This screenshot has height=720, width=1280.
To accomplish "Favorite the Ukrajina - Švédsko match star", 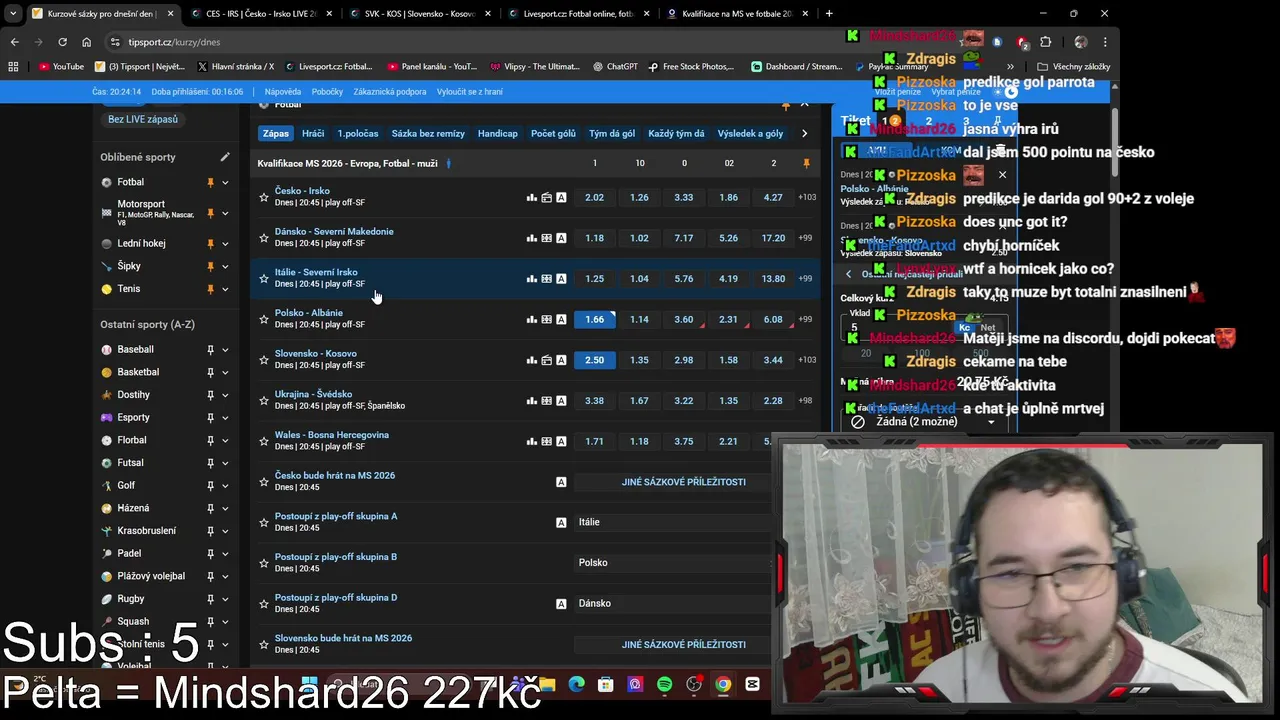I will (x=264, y=400).
